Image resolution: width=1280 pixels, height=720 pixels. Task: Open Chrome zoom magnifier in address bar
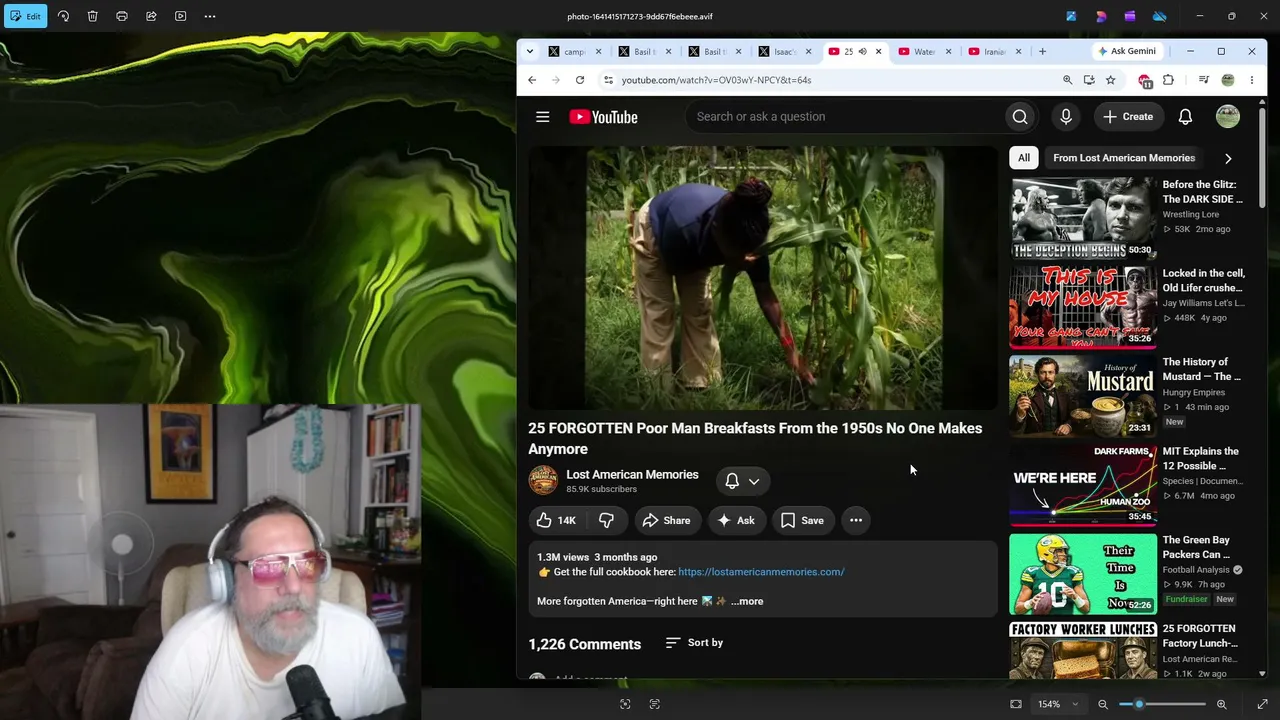[1067, 80]
